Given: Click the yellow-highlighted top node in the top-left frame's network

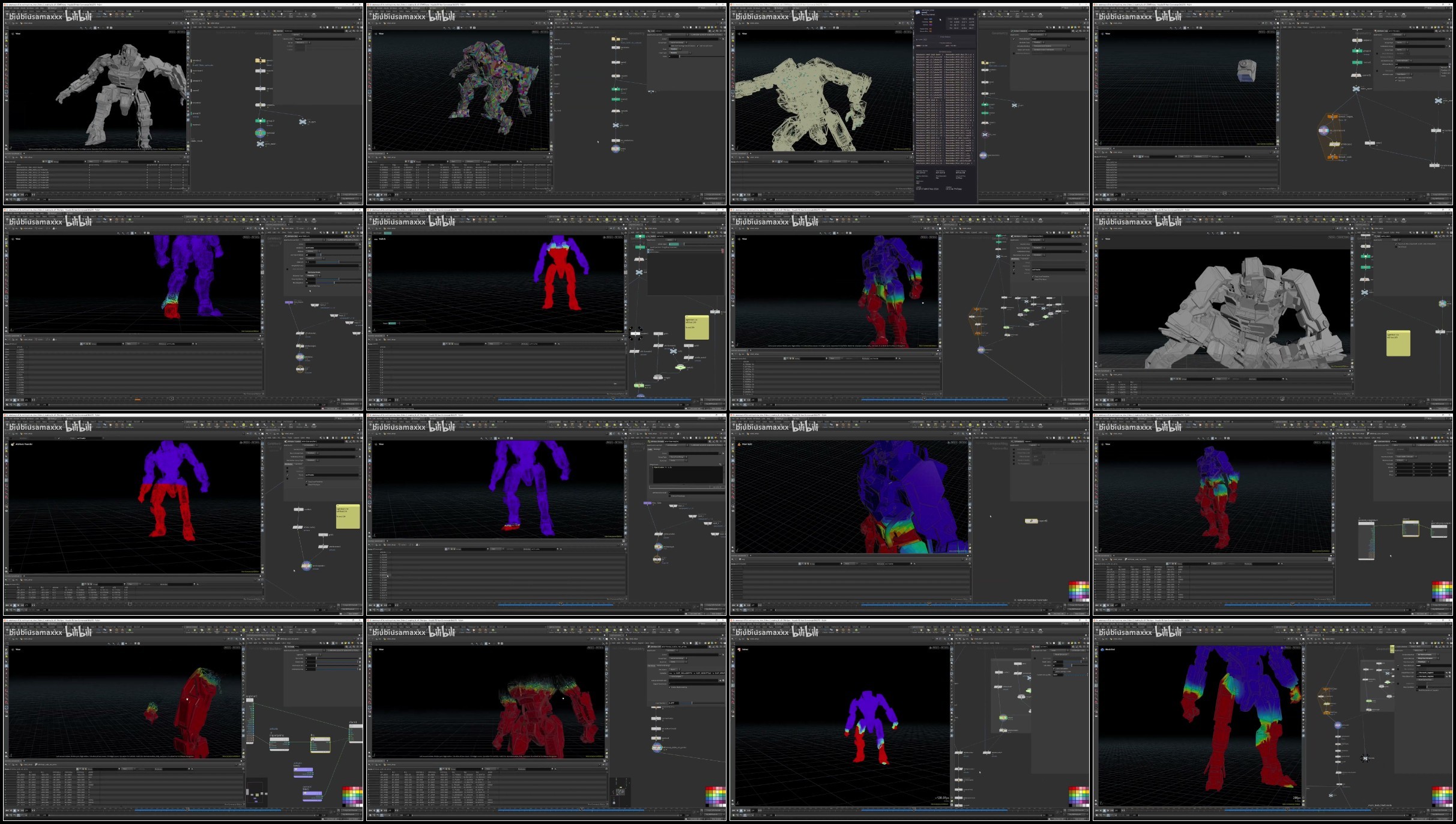Looking at the screenshot, I should 260,60.
